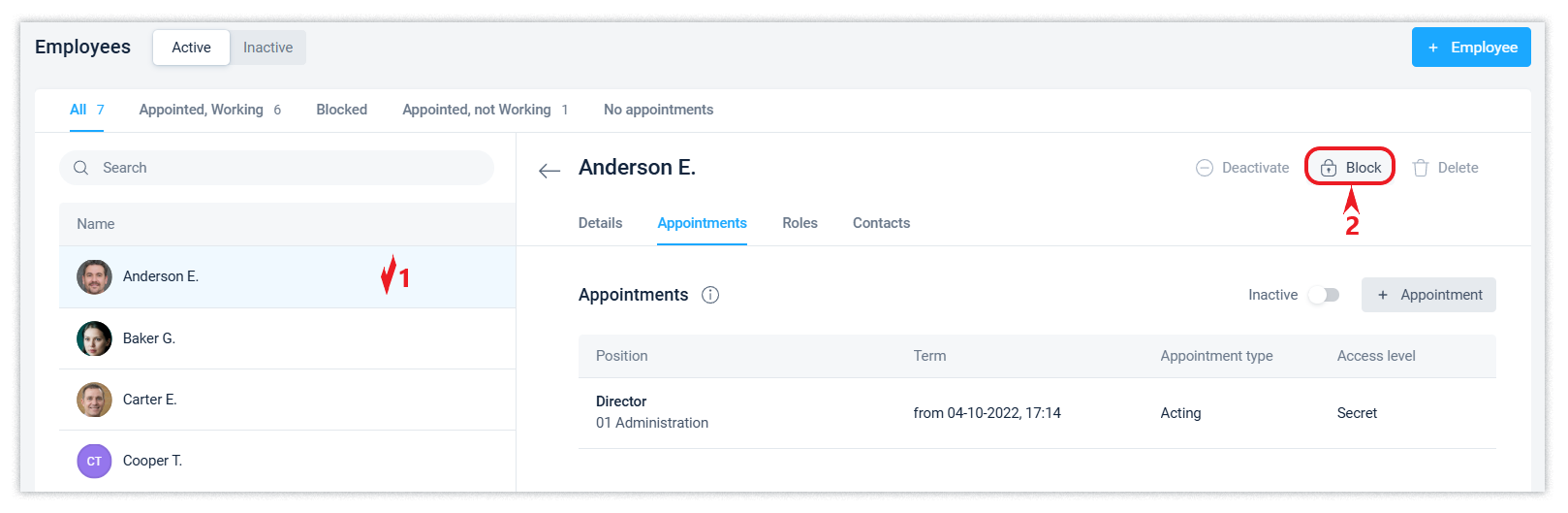1568x513 pixels.
Task: Click Baker G.'s profile photo
Action: (x=94, y=338)
